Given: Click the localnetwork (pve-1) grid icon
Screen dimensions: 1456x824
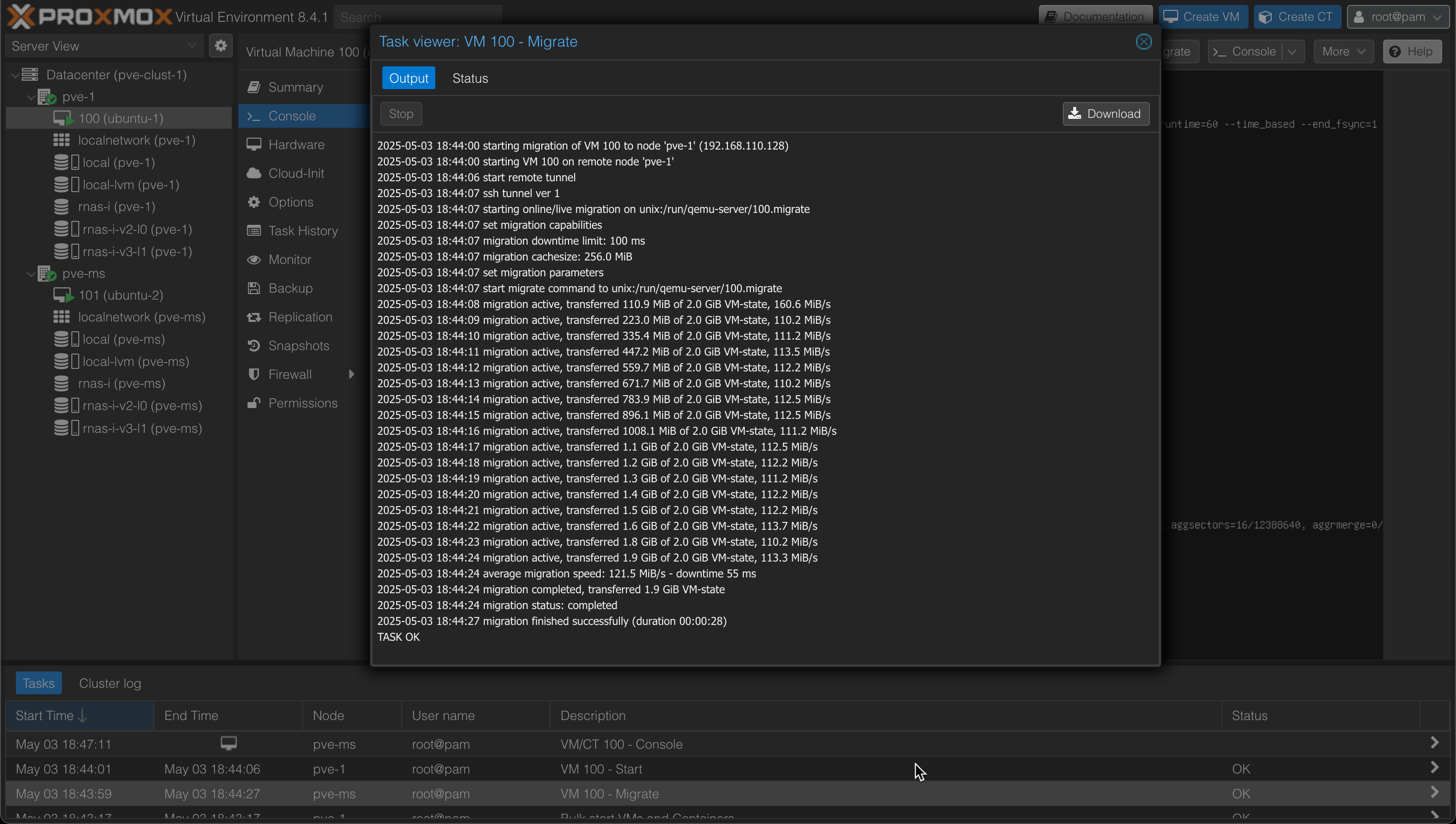Looking at the screenshot, I should click(x=61, y=140).
